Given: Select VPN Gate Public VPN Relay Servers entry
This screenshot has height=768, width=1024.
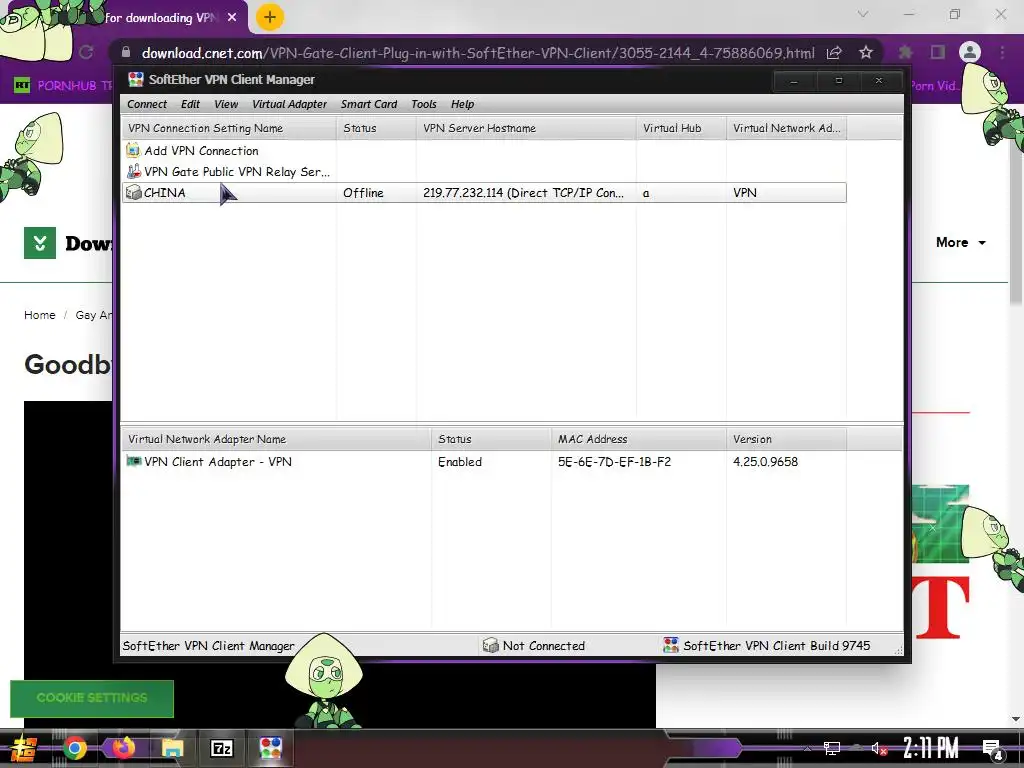Looking at the screenshot, I should tap(237, 172).
